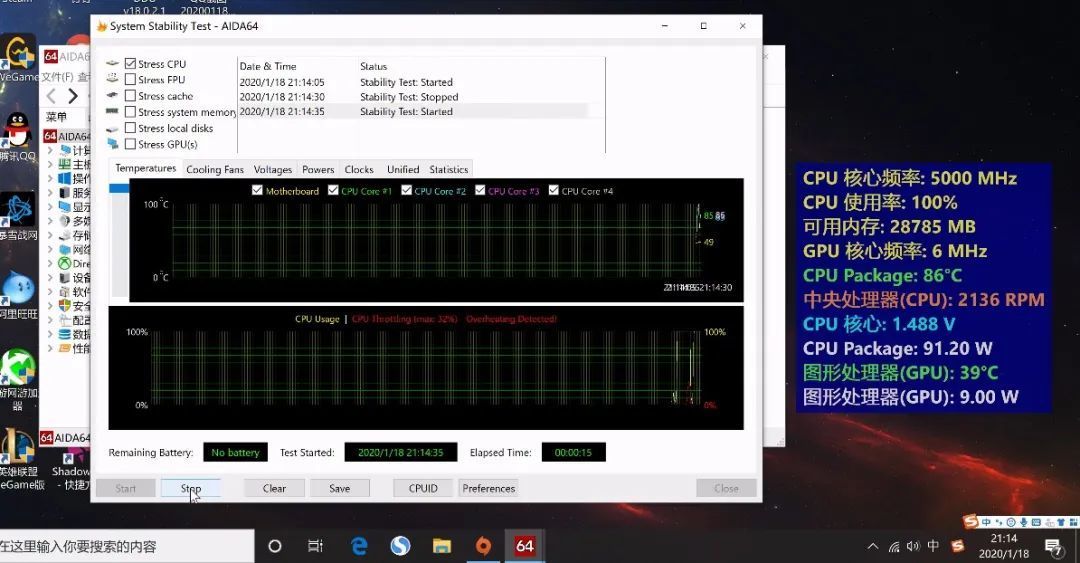Click the Clear button
Image resolution: width=1080 pixels, height=563 pixels.
(274, 488)
